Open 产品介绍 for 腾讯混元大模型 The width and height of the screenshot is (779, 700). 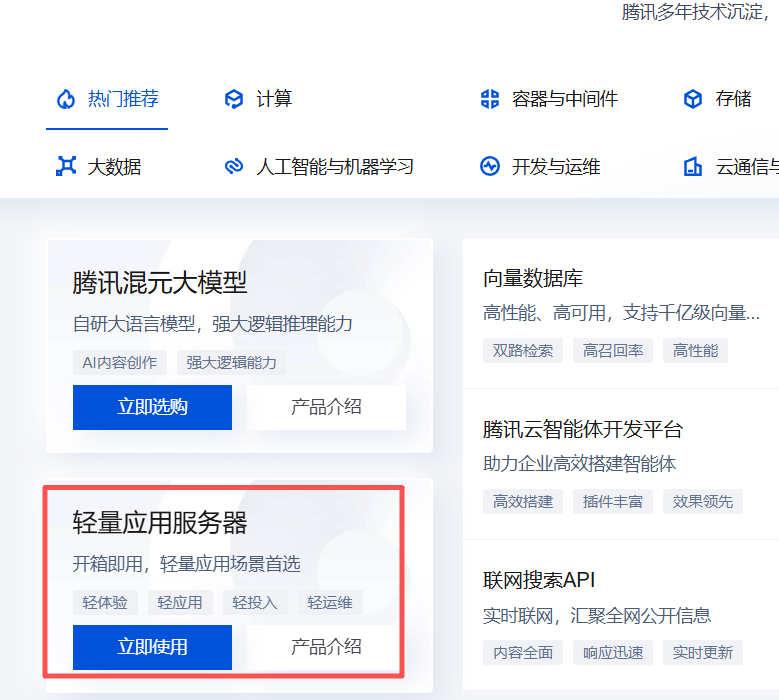point(326,407)
